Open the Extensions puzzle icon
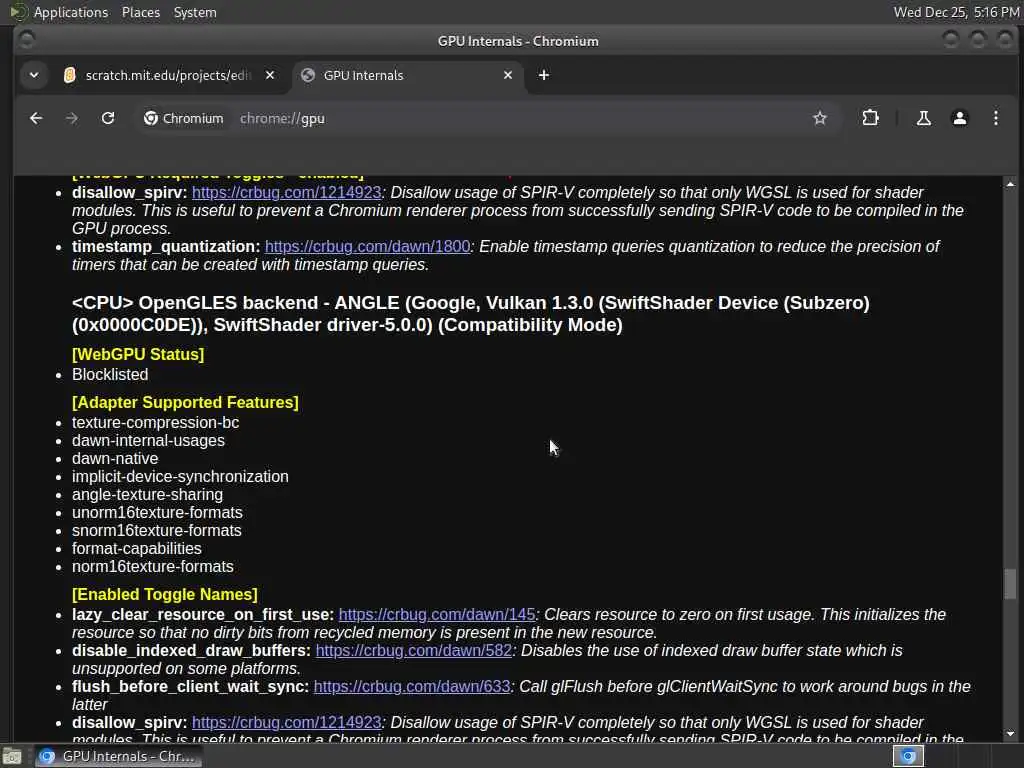The image size is (1024, 768). click(x=870, y=118)
